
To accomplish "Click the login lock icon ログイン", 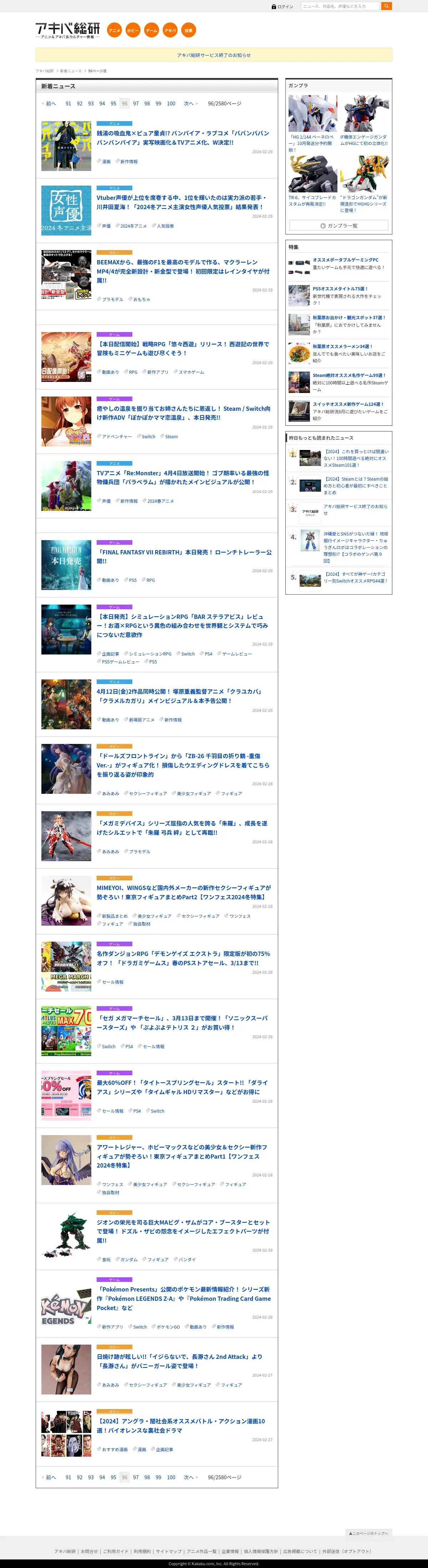I will click(282, 7).
